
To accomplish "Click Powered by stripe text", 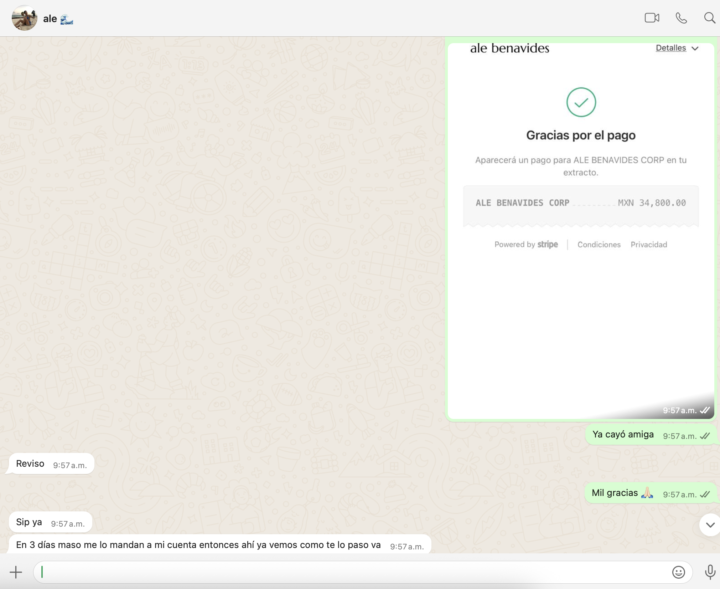I will point(526,244).
